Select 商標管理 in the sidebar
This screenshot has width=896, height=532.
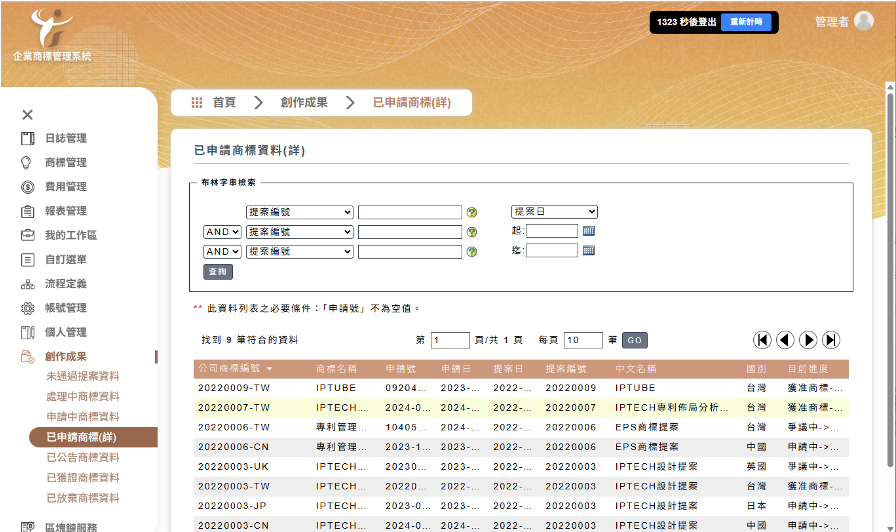pos(66,163)
